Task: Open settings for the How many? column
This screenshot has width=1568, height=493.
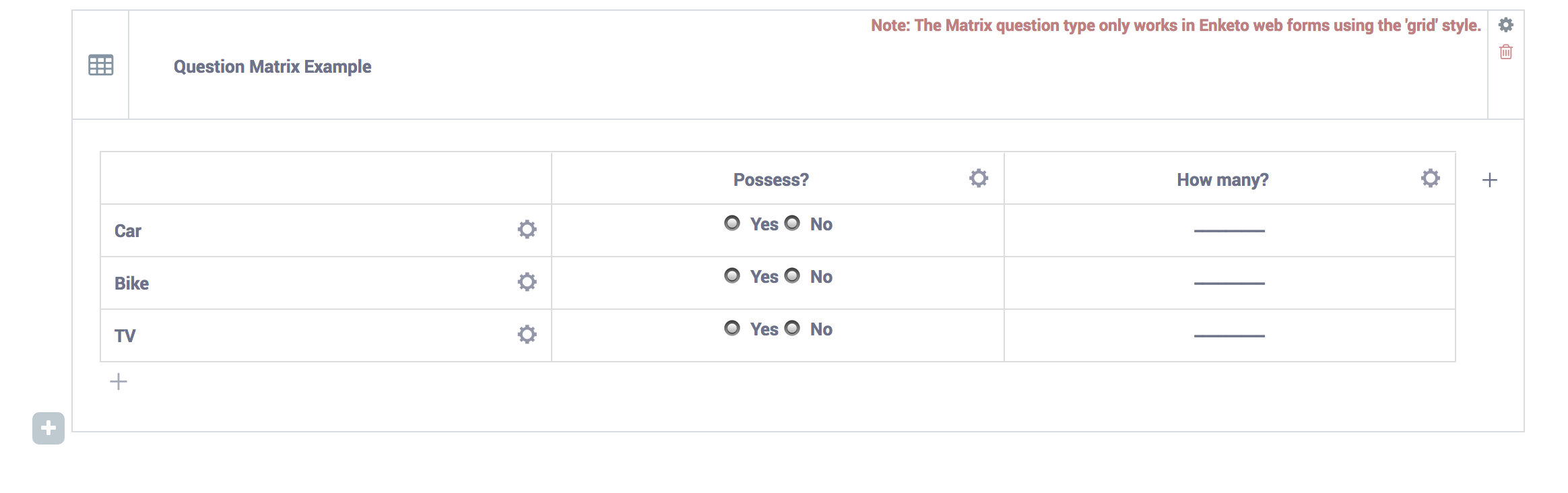Action: tap(1431, 178)
